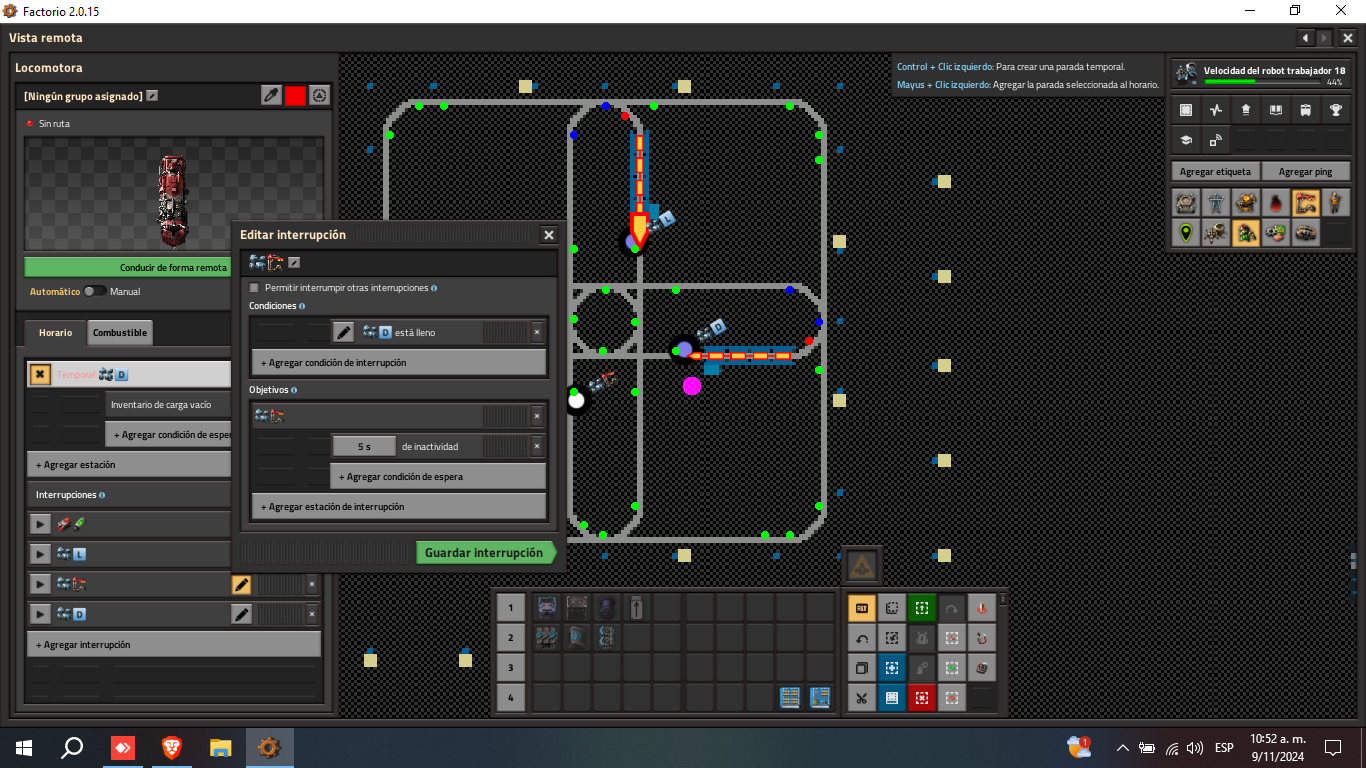The image size is (1366, 768).
Task: Switch to the Combustible tab
Action: click(120, 332)
